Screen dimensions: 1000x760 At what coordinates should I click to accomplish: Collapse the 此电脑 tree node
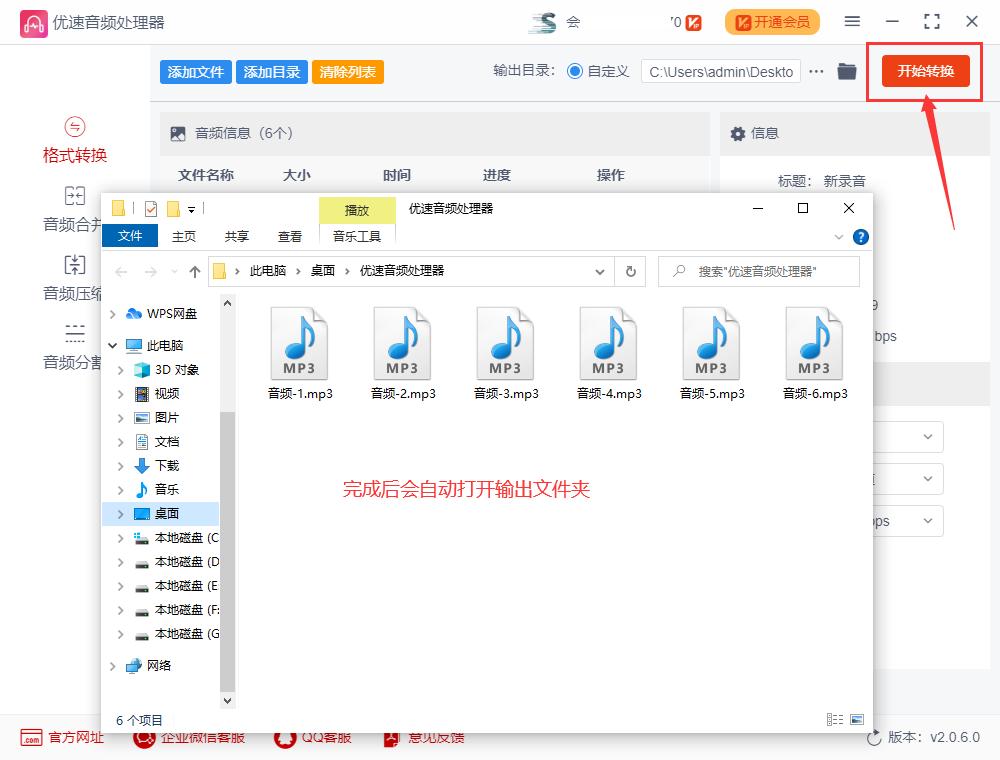(112, 345)
